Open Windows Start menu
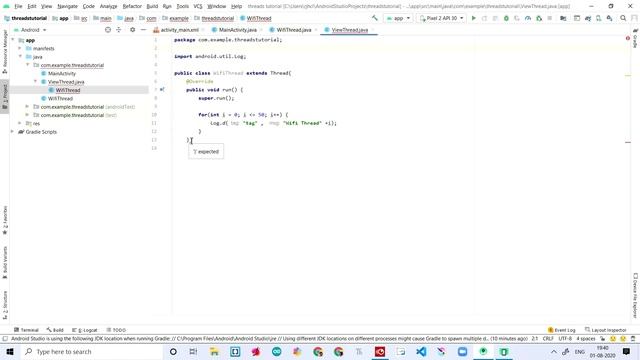Screen dimensions: 640x360 (10, 351)
